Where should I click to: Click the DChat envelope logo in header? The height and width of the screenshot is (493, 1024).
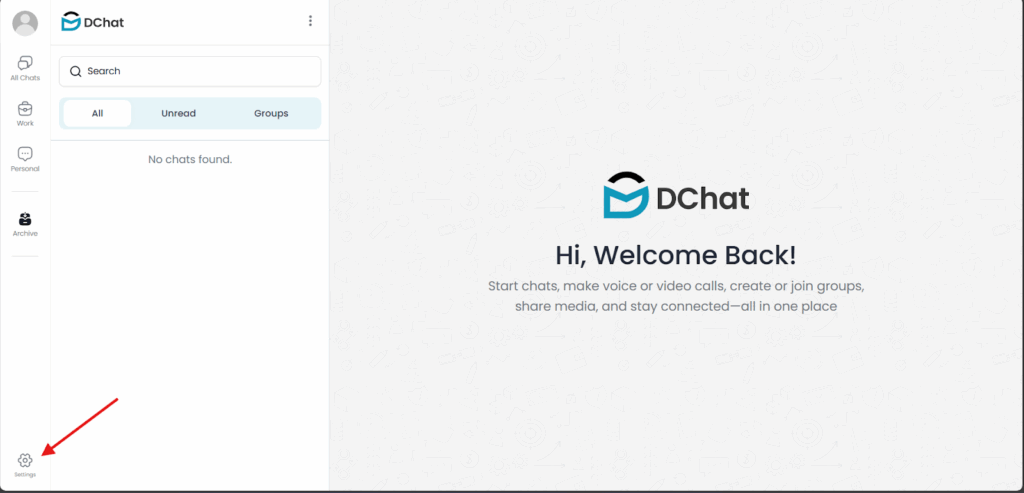(72, 21)
